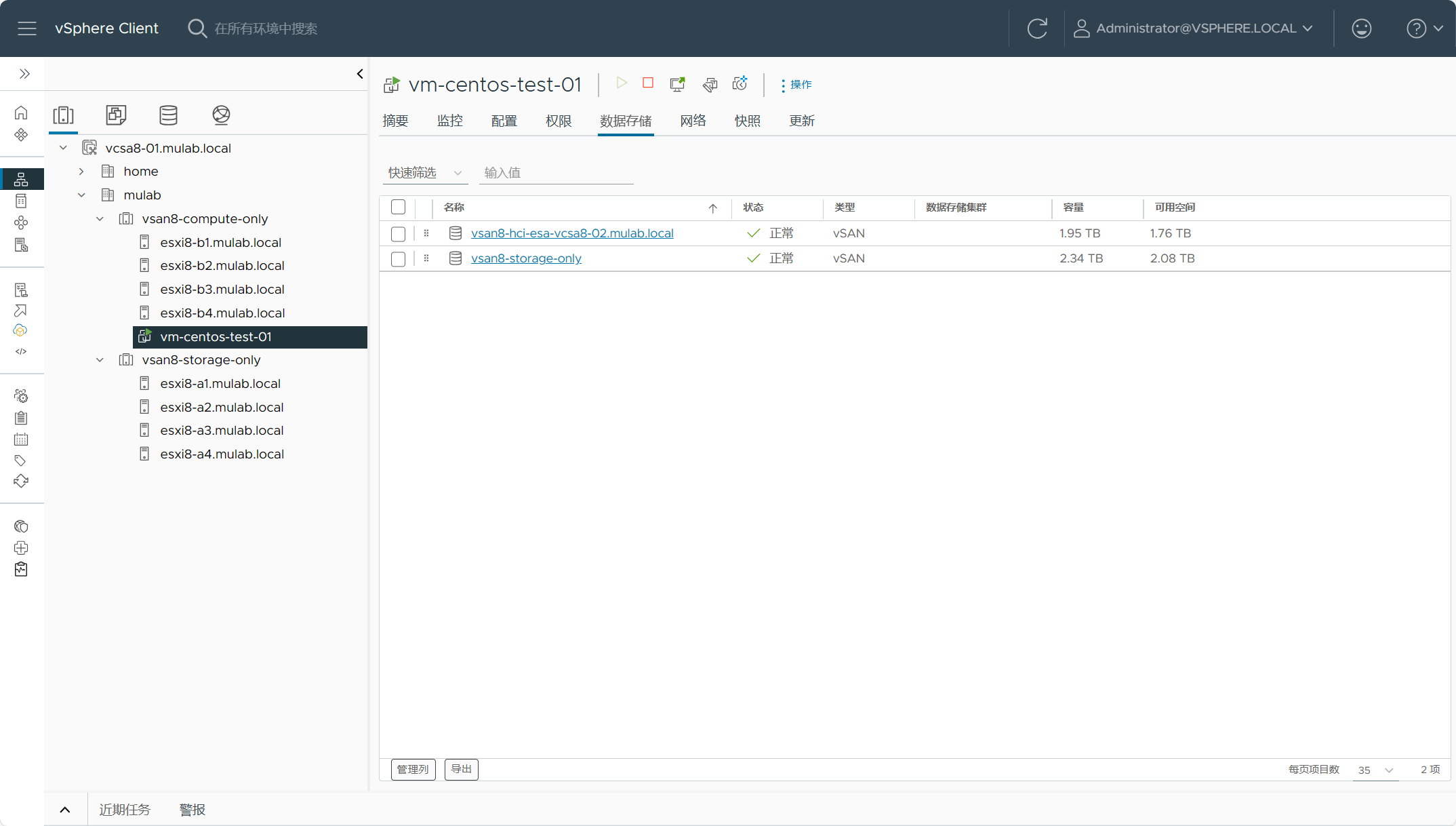
Task: Collapse the inventory tree panel
Action: pyautogui.click(x=360, y=74)
